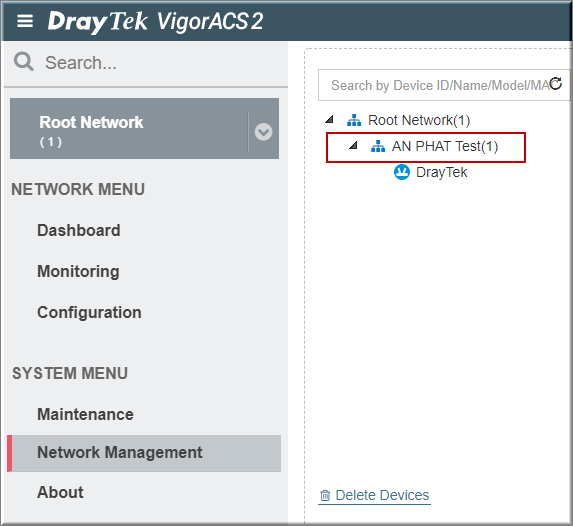Open the About page
573x526 pixels.
tap(60, 492)
